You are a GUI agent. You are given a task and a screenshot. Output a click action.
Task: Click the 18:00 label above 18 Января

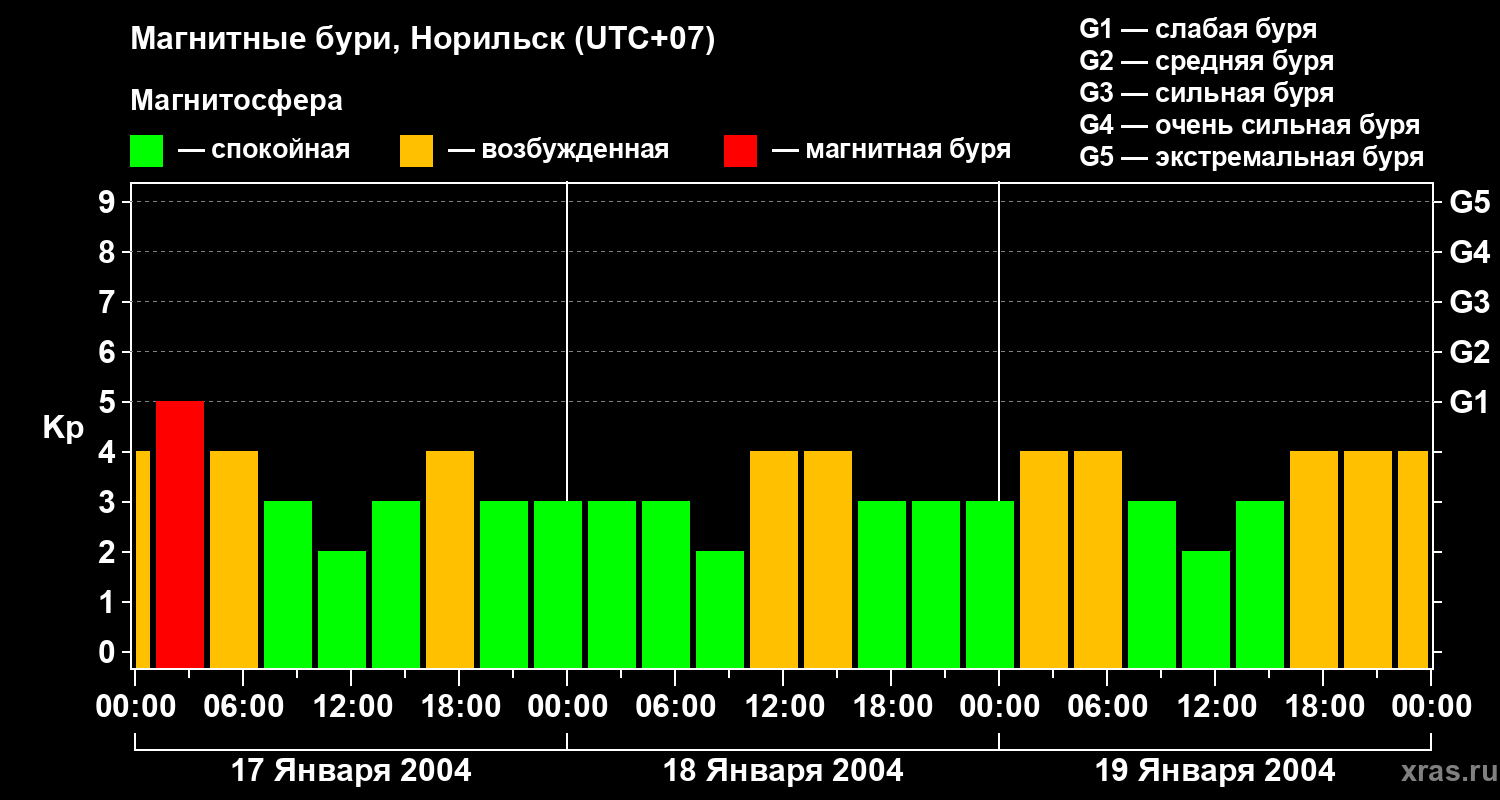[x=891, y=707]
